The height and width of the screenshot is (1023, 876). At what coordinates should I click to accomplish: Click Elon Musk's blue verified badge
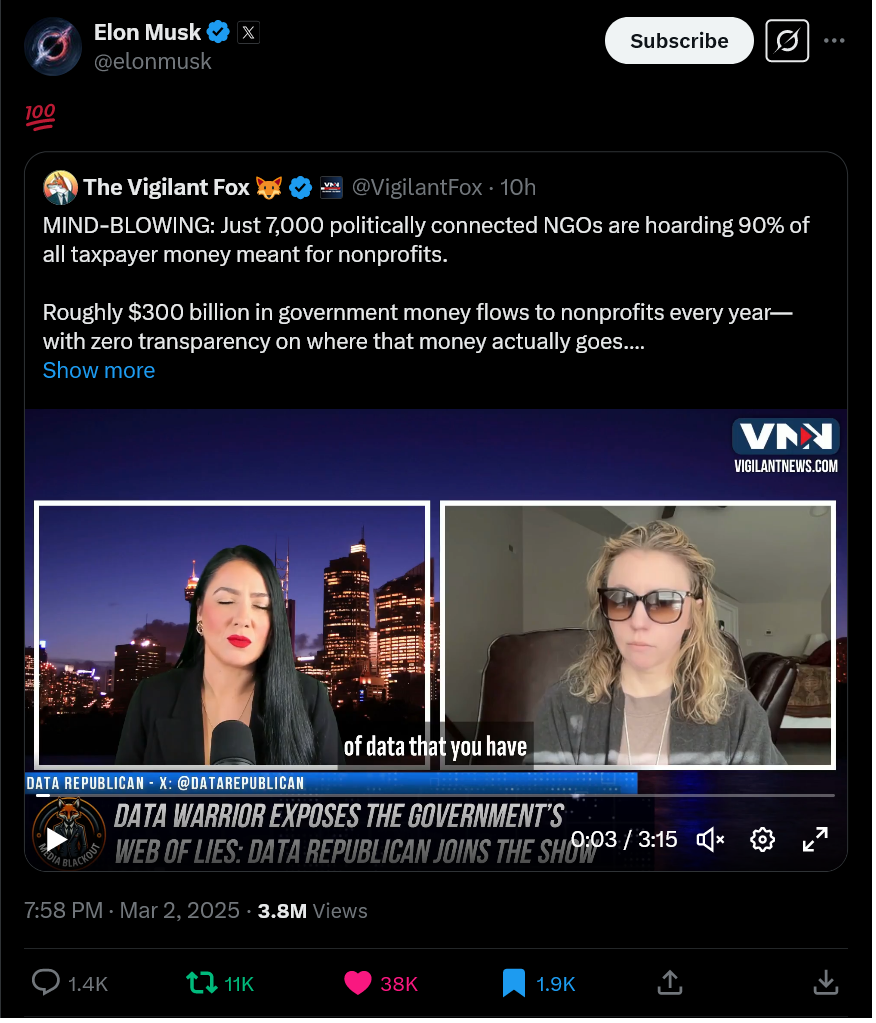coord(219,32)
